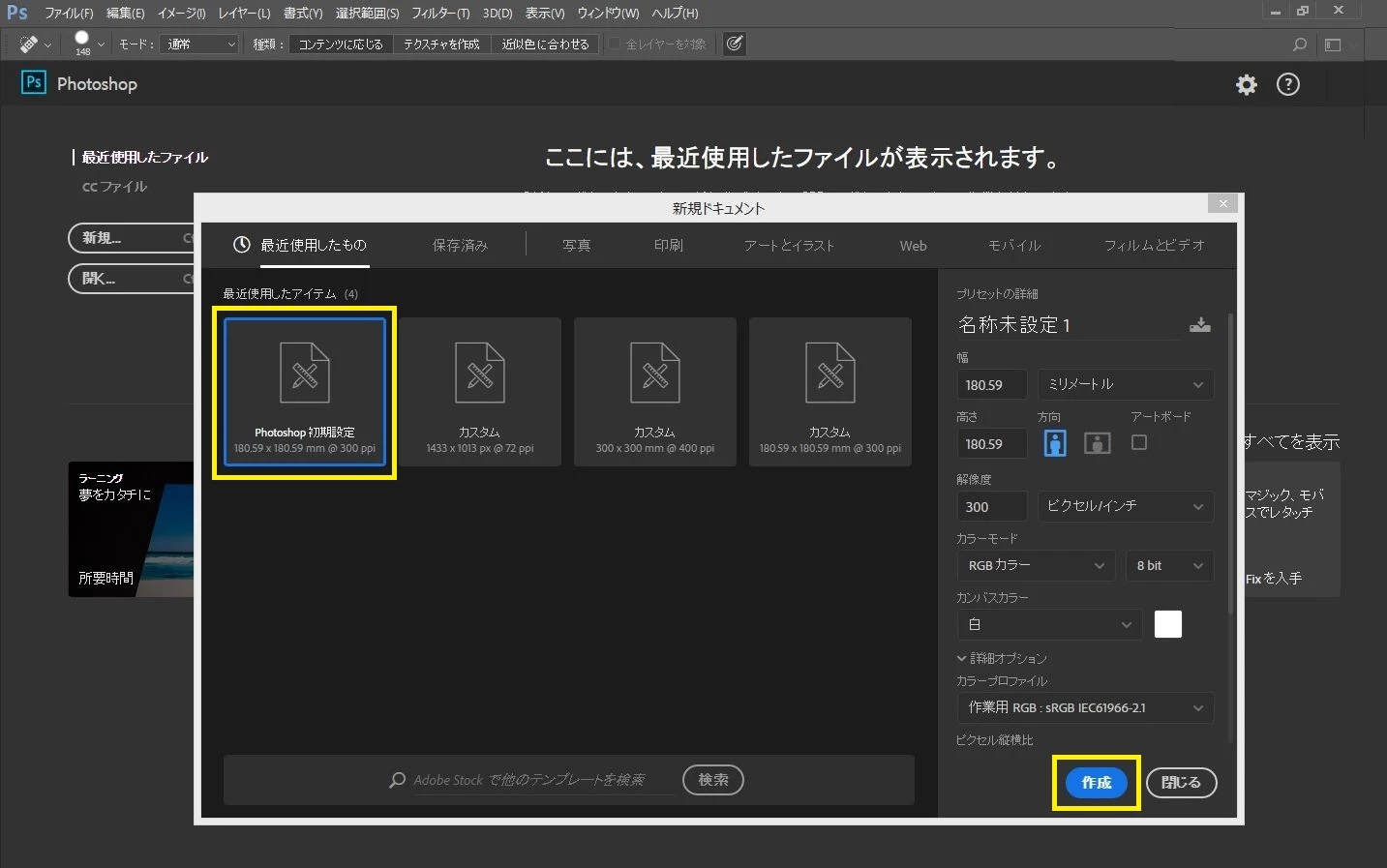The height and width of the screenshot is (868, 1387).
Task: Select landscape orientation icon under 方向
Action: [x=1097, y=443]
